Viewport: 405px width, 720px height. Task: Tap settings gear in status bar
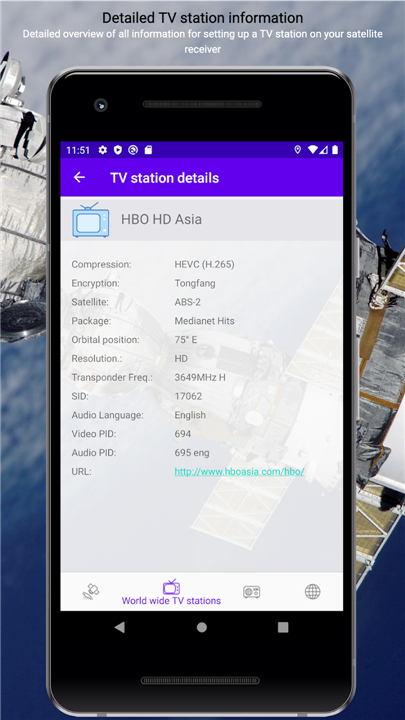pos(103,150)
